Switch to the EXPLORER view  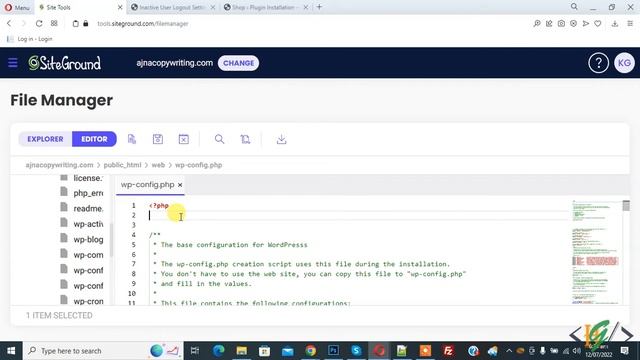[x=45, y=139]
